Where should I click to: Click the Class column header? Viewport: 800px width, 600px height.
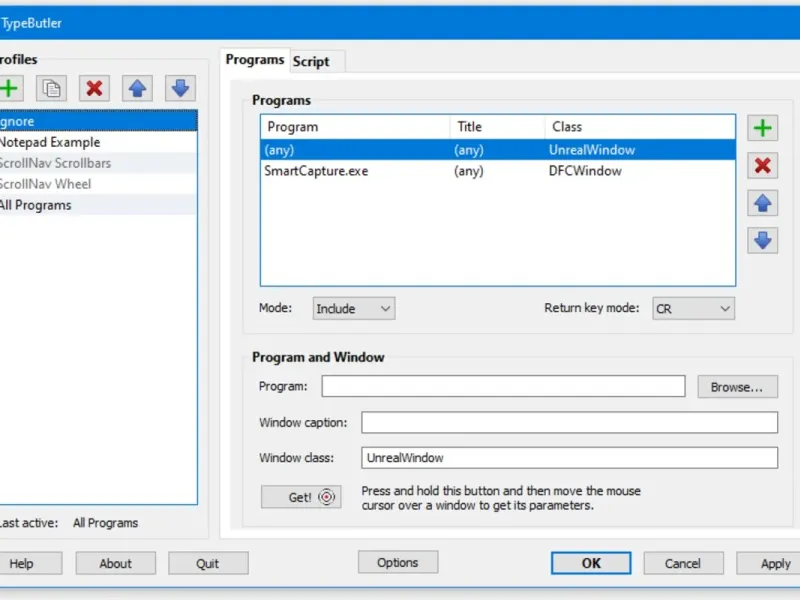(x=640, y=127)
